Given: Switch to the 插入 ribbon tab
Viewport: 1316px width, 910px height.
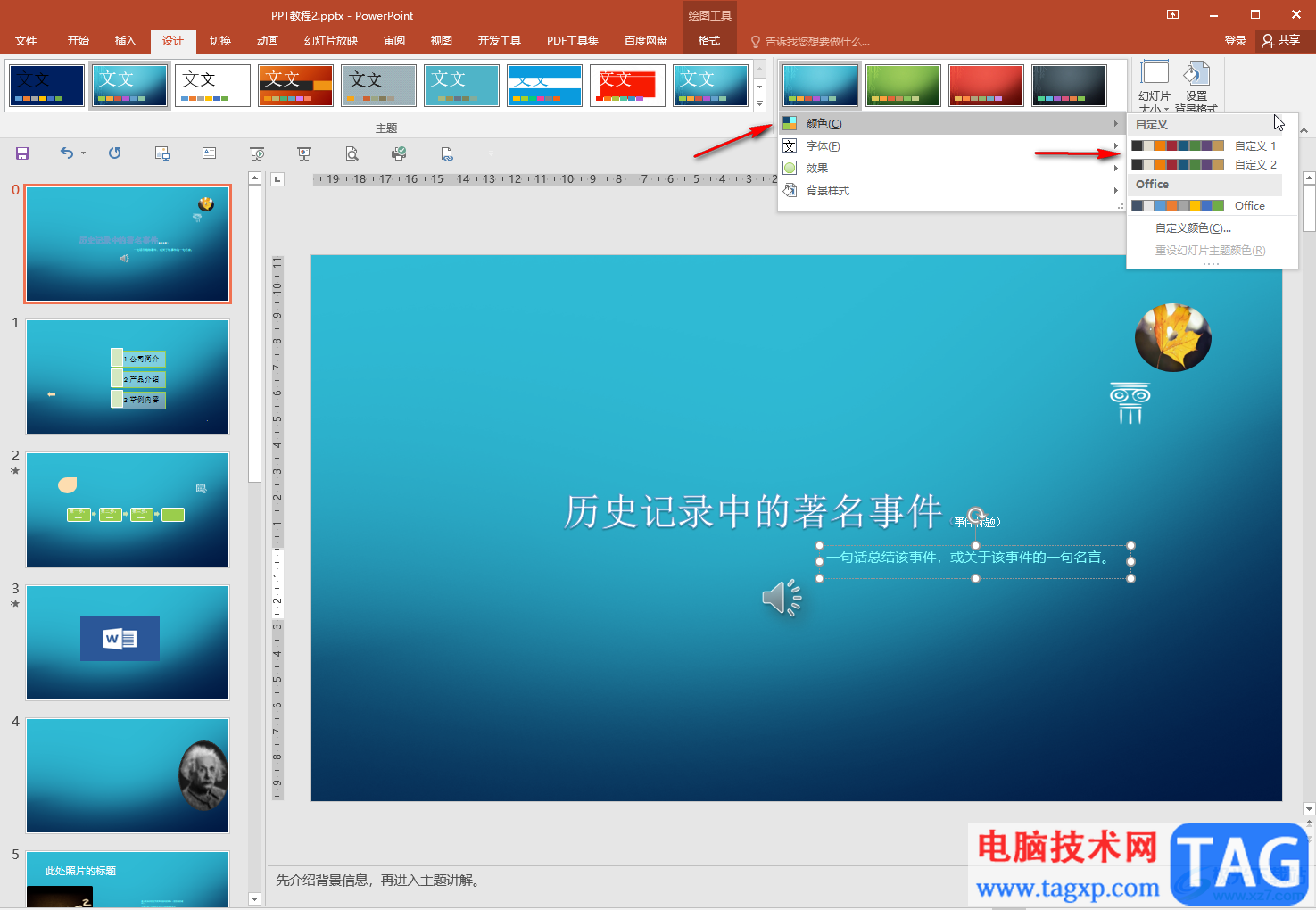Looking at the screenshot, I should (126, 40).
